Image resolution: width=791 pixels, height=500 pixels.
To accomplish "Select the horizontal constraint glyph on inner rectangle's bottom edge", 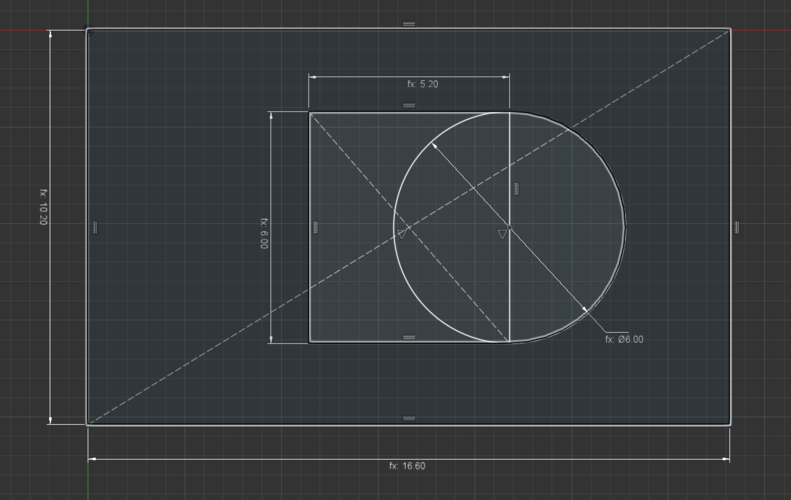I will 409,337.
